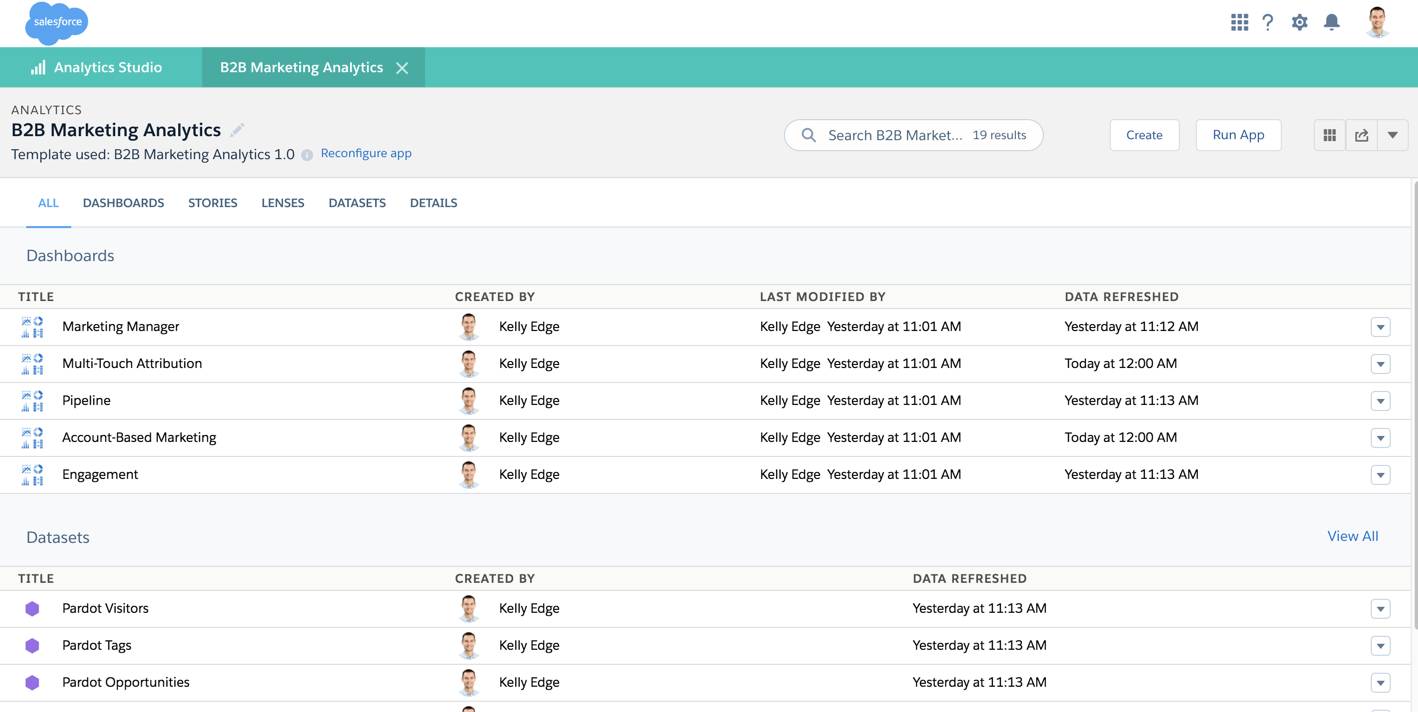Focus the Search B2B Market field
Viewport: 1418px width, 712px height.
coord(913,135)
